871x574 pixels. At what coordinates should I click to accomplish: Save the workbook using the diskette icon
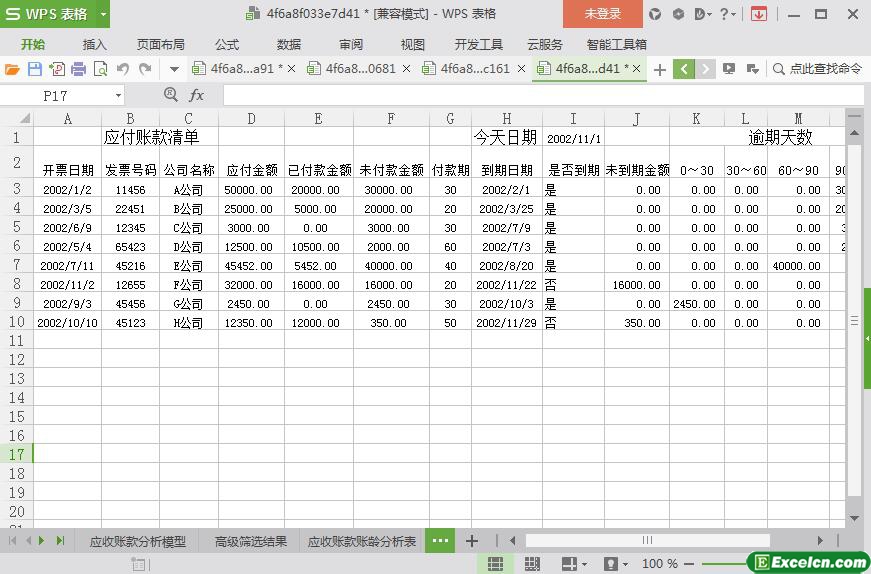(34, 69)
